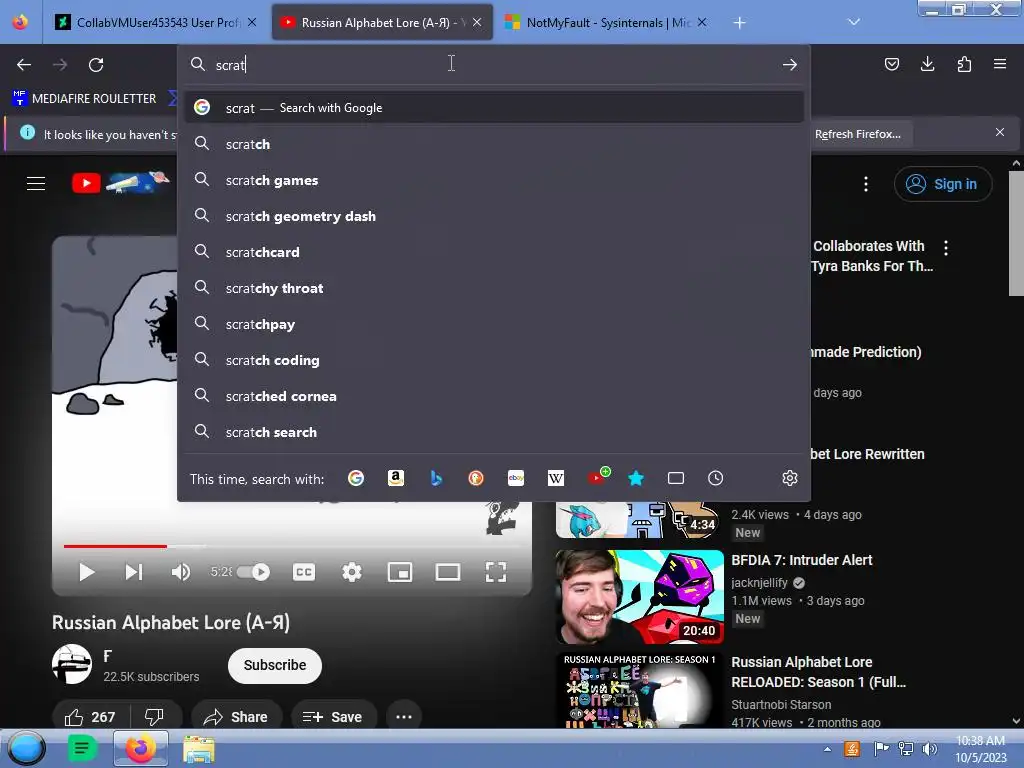Open YouTube settings three-dot menu
Image resolution: width=1024 pixels, height=768 pixels.
pos(866,184)
